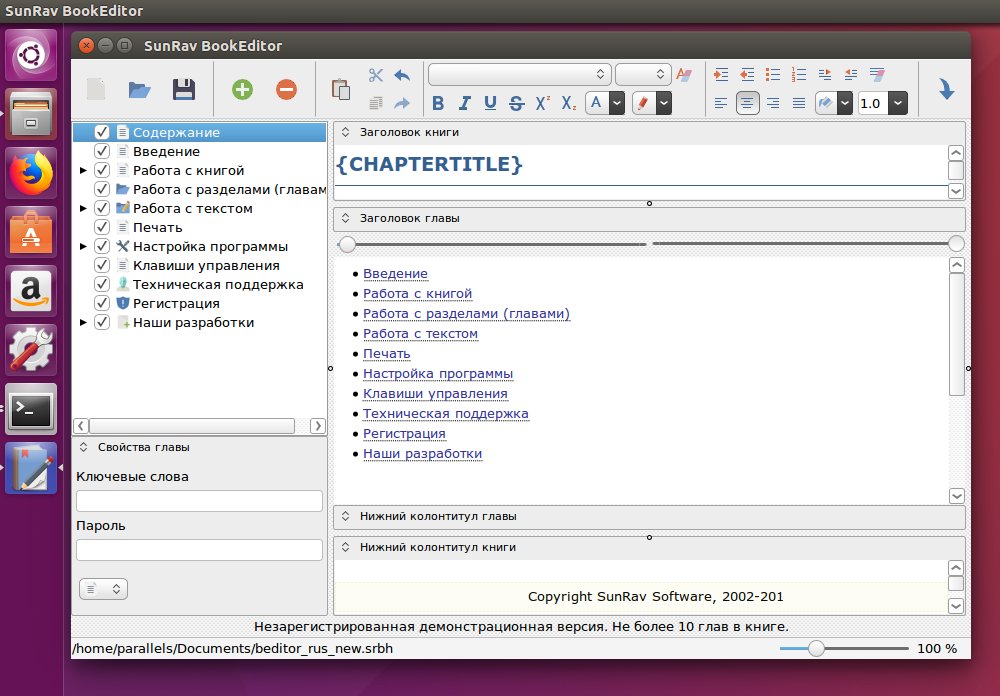This screenshot has height=696, width=1000.
Task: Uncheck the Содержание chapter checkbox
Action: pos(101,132)
